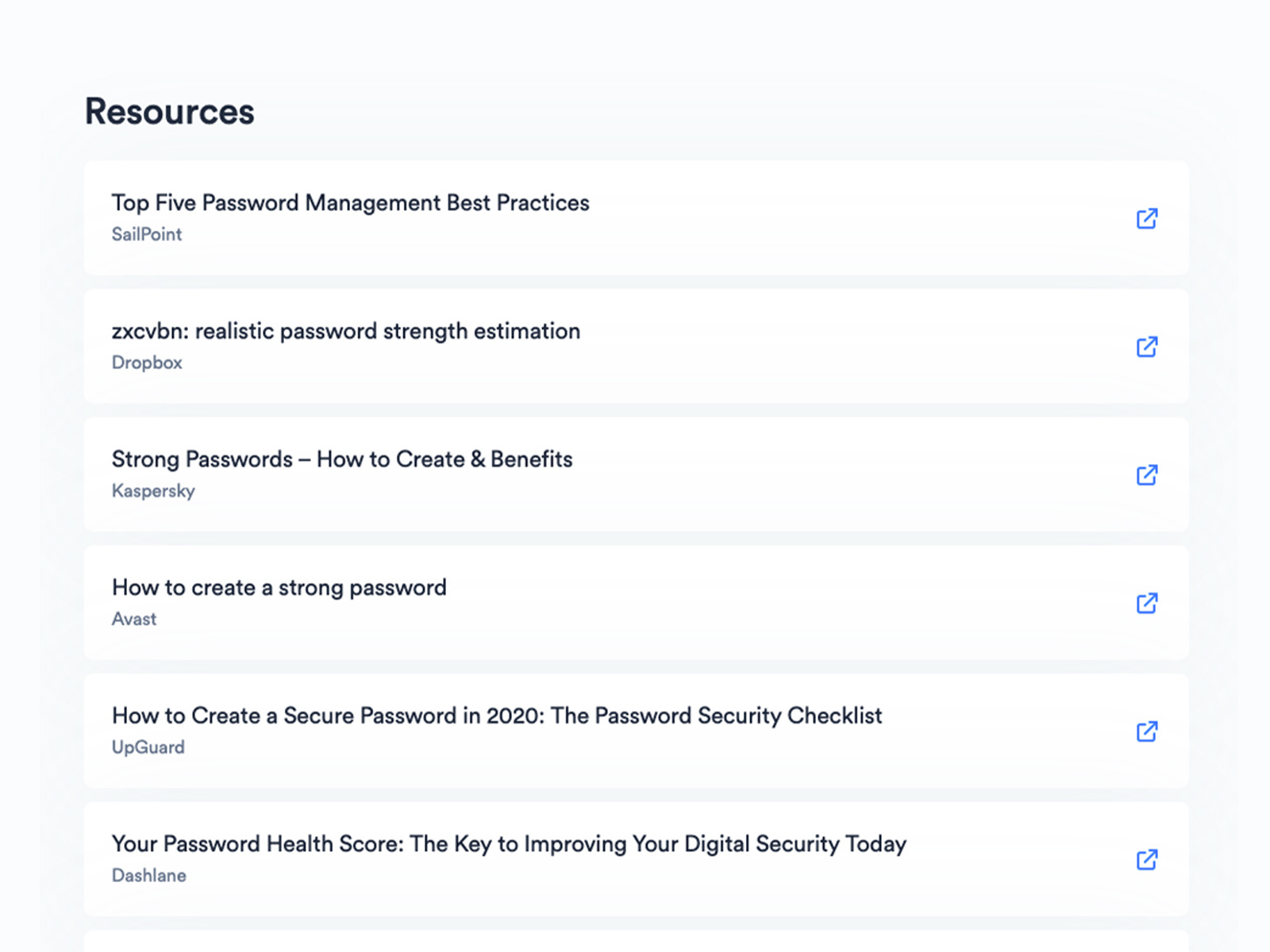Click external link icon for UpGuard checklist
The image size is (1270, 952).
(x=1147, y=731)
